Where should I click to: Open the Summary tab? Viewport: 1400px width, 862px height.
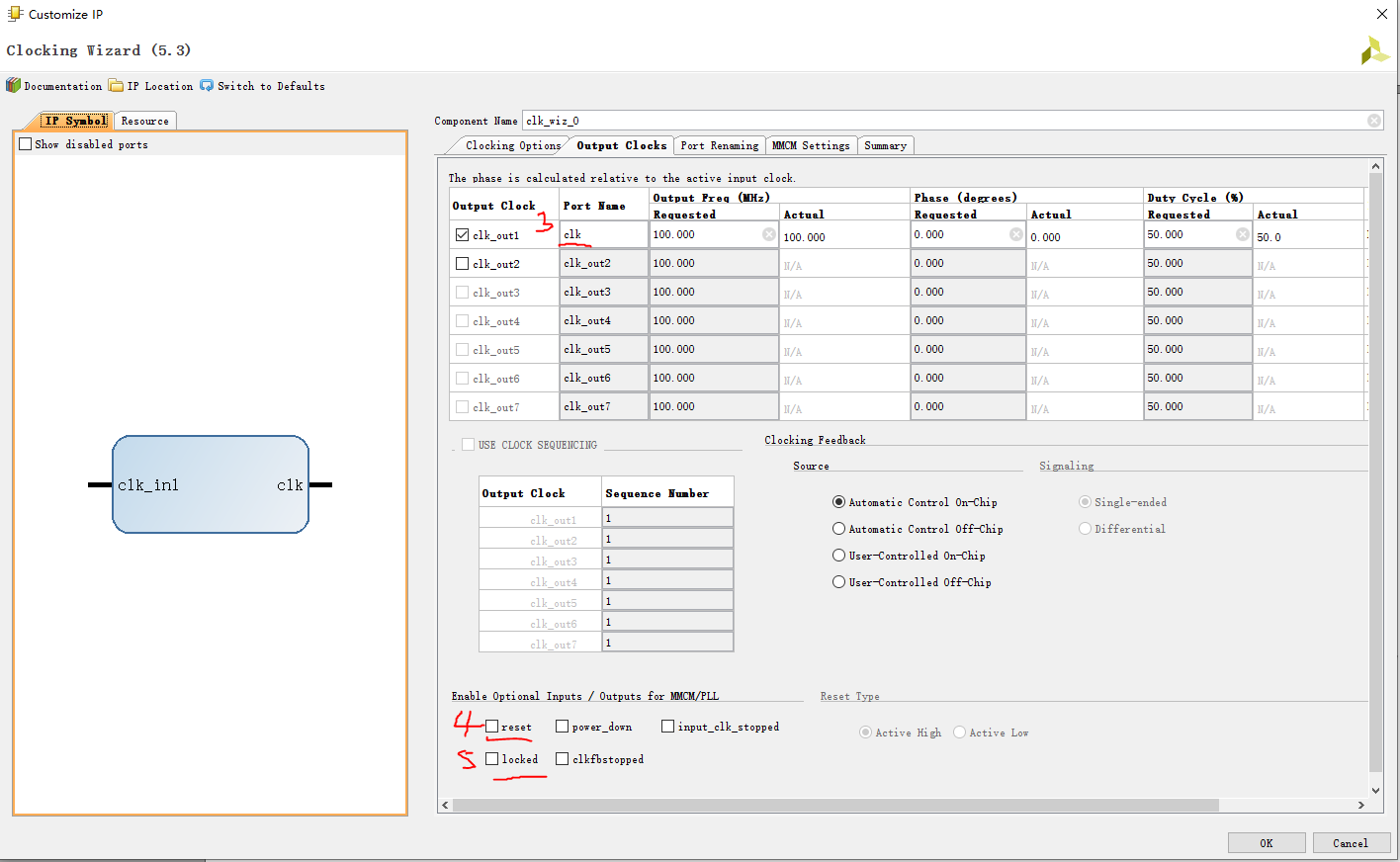click(x=885, y=145)
